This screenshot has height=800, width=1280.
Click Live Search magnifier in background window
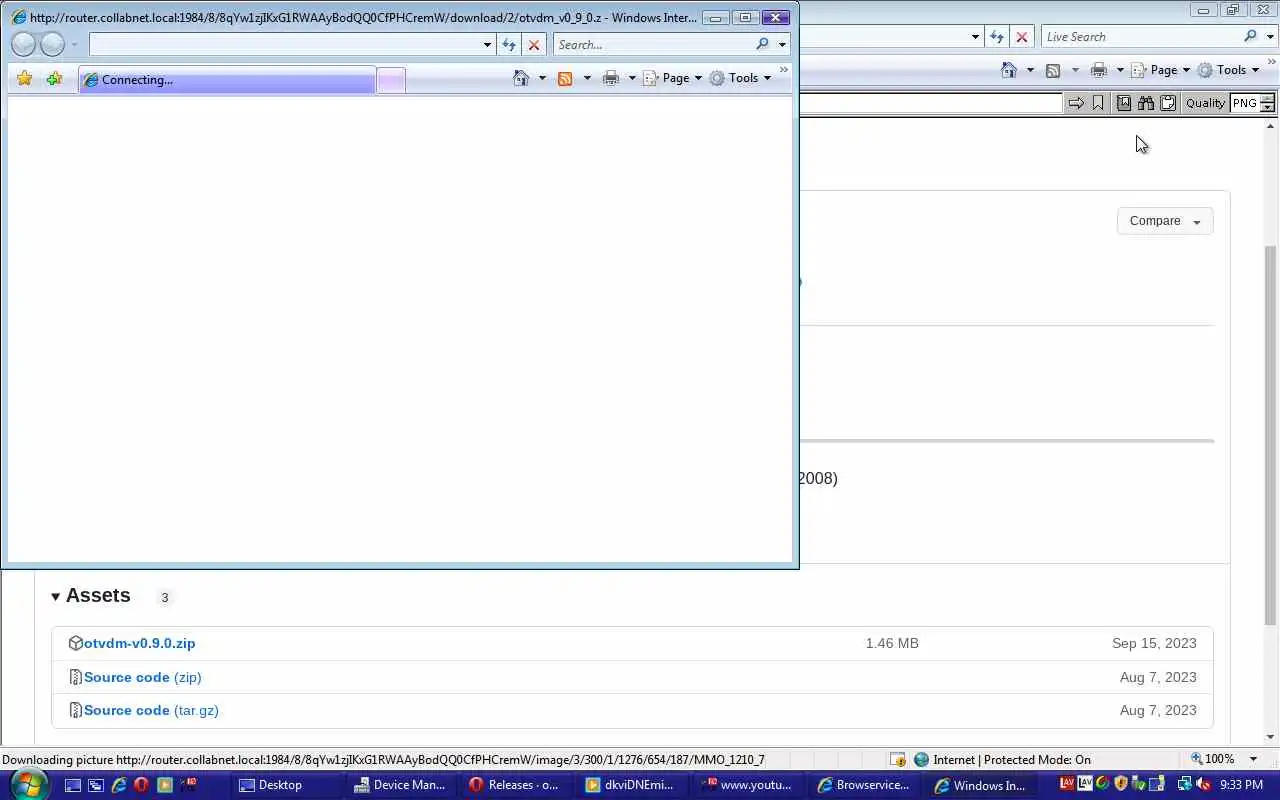pos(1250,36)
